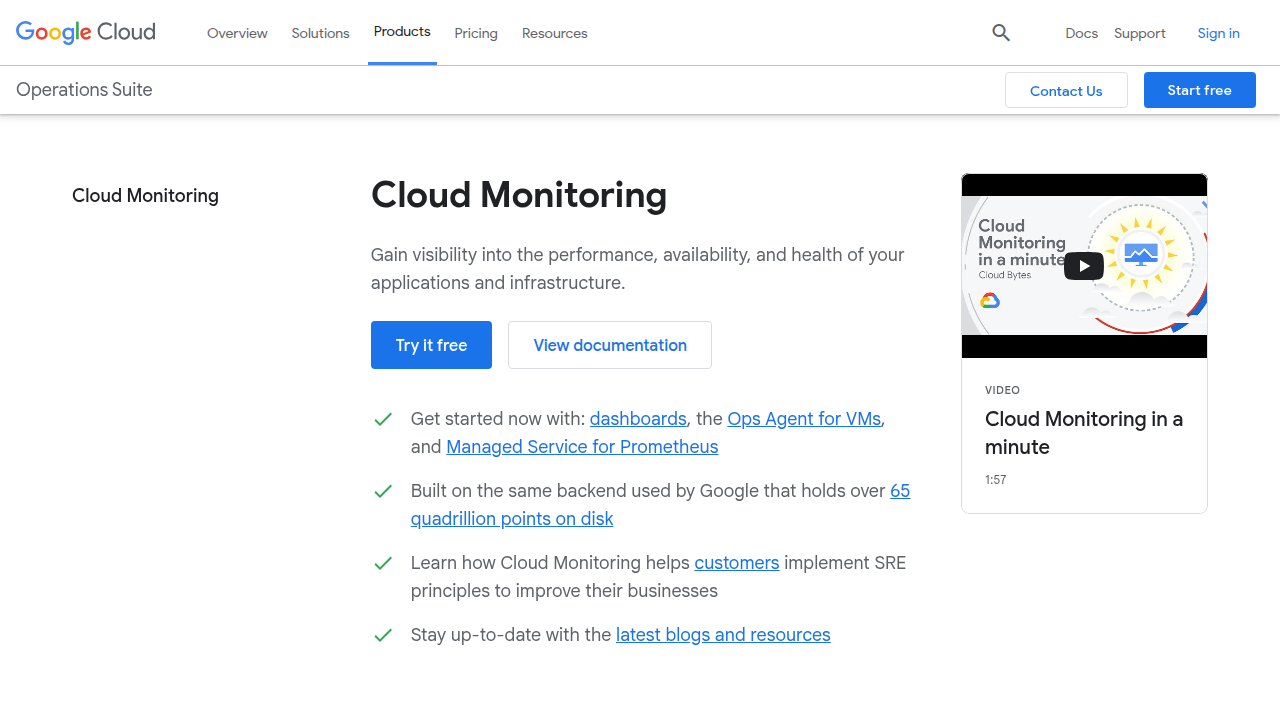Open the Docs link
Image resolution: width=1280 pixels, height=720 pixels.
pyautogui.click(x=1082, y=33)
